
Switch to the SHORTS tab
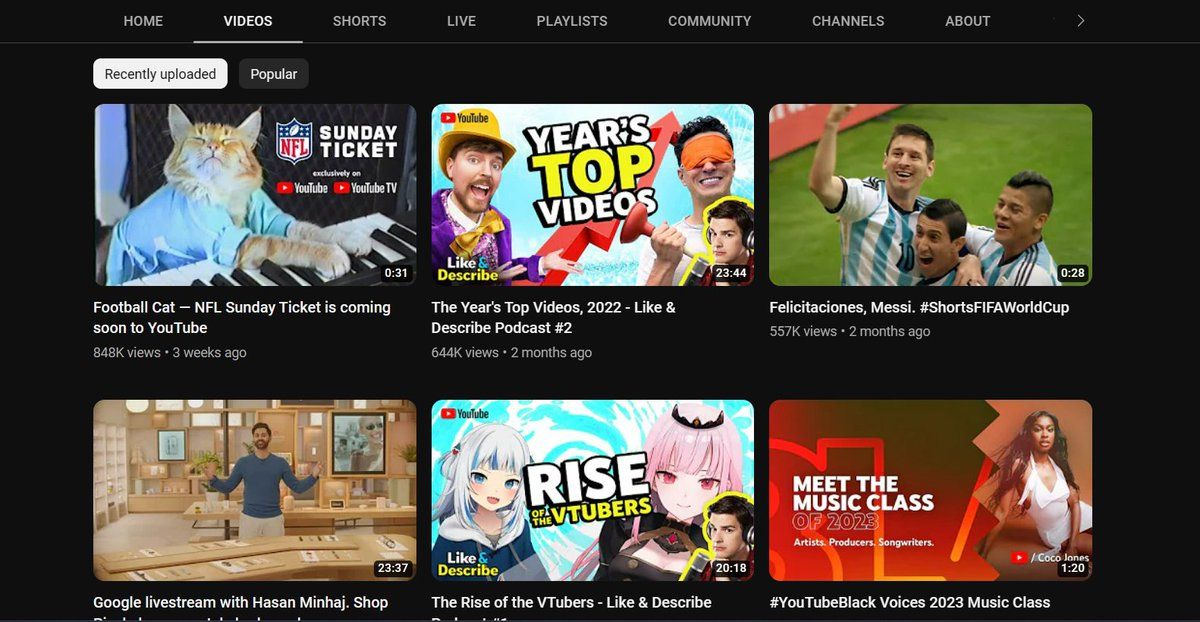pyautogui.click(x=360, y=21)
